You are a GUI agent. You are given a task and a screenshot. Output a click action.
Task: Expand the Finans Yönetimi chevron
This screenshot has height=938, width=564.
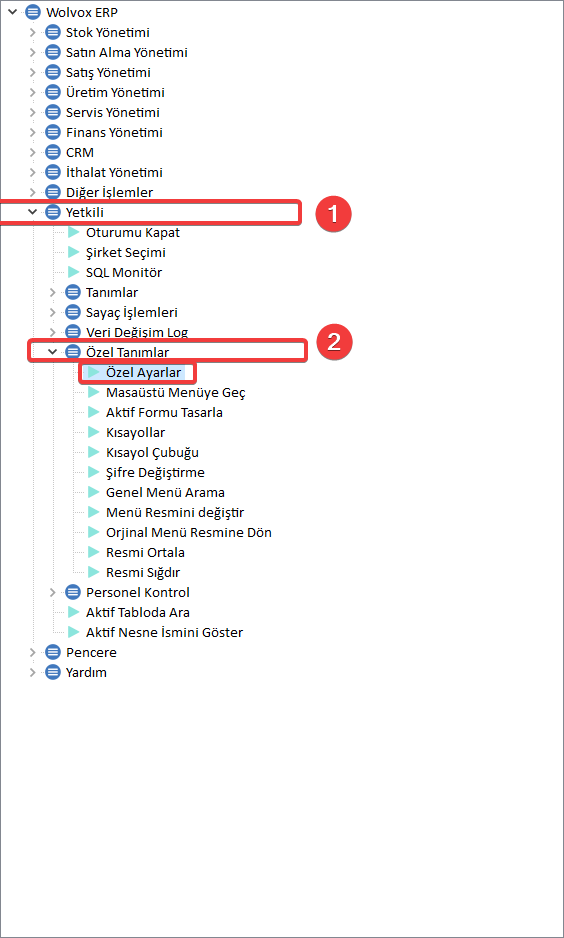pyautogui.click(x=33, y=132)
